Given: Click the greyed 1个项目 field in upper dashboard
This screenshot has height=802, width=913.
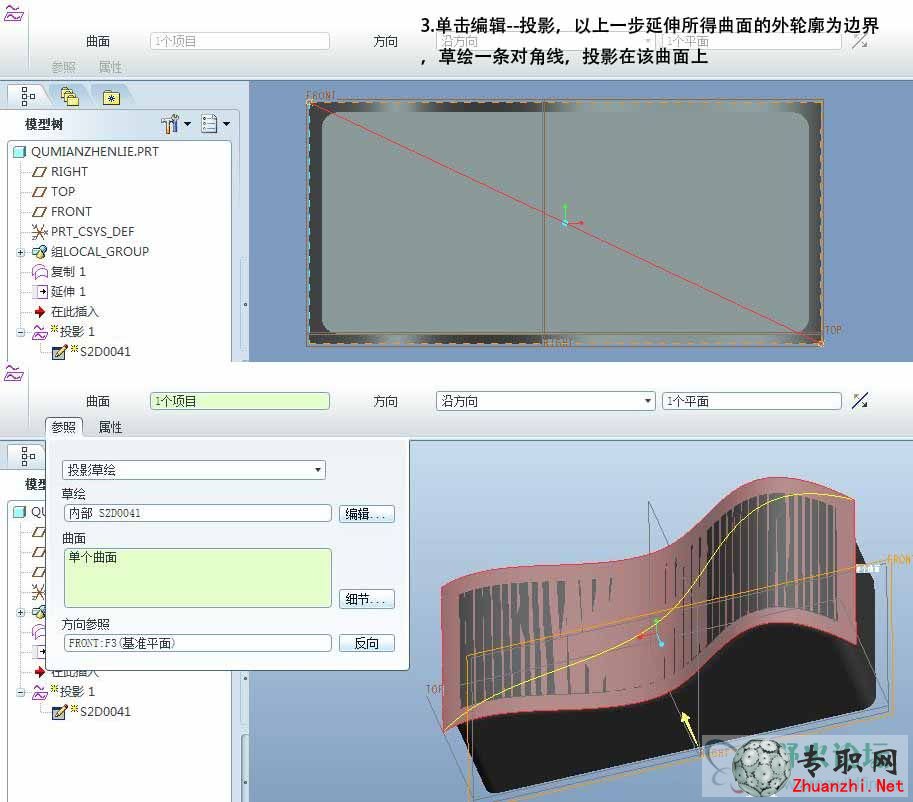Looking at the screenshot, I should coord(240,41).
